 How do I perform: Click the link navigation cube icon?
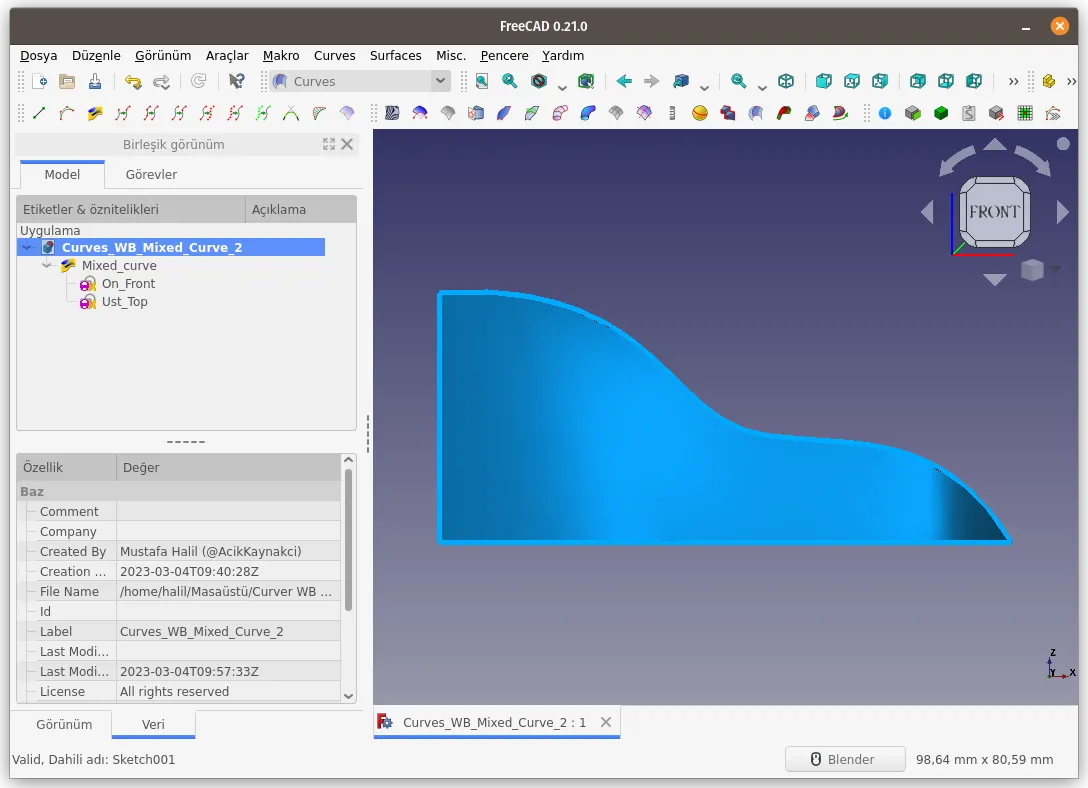(681, 81)
